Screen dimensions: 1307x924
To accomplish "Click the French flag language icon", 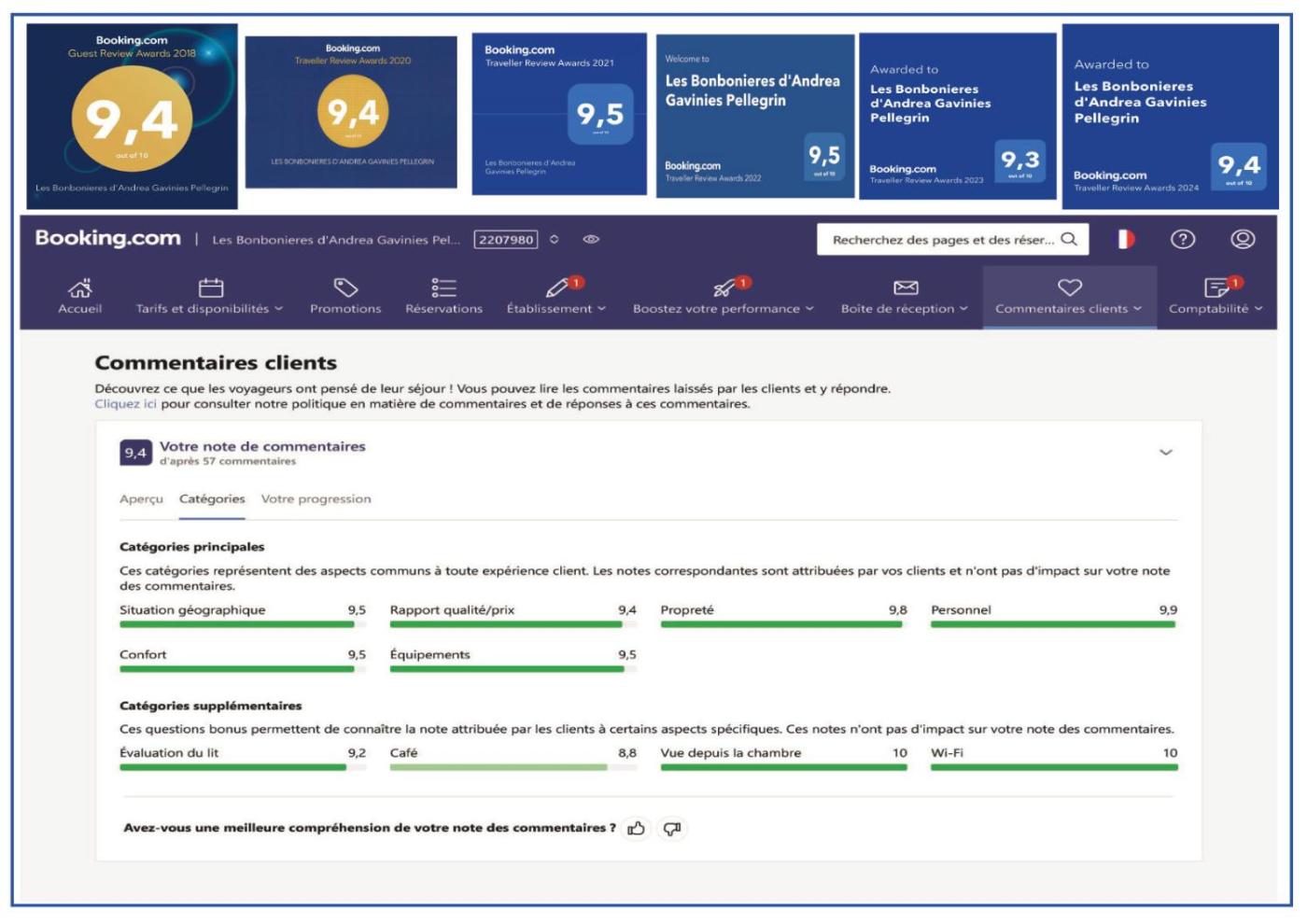I will [x=1126, y=240].
